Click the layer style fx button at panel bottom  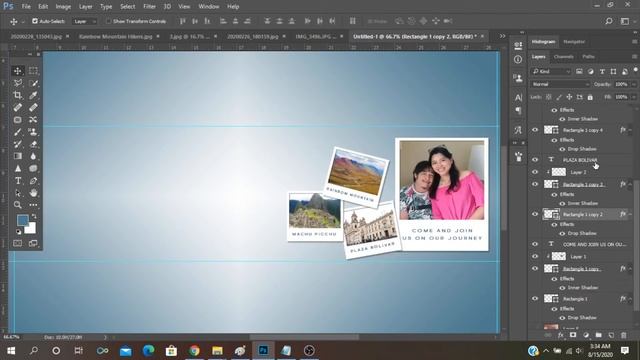[x=561, y=335]
